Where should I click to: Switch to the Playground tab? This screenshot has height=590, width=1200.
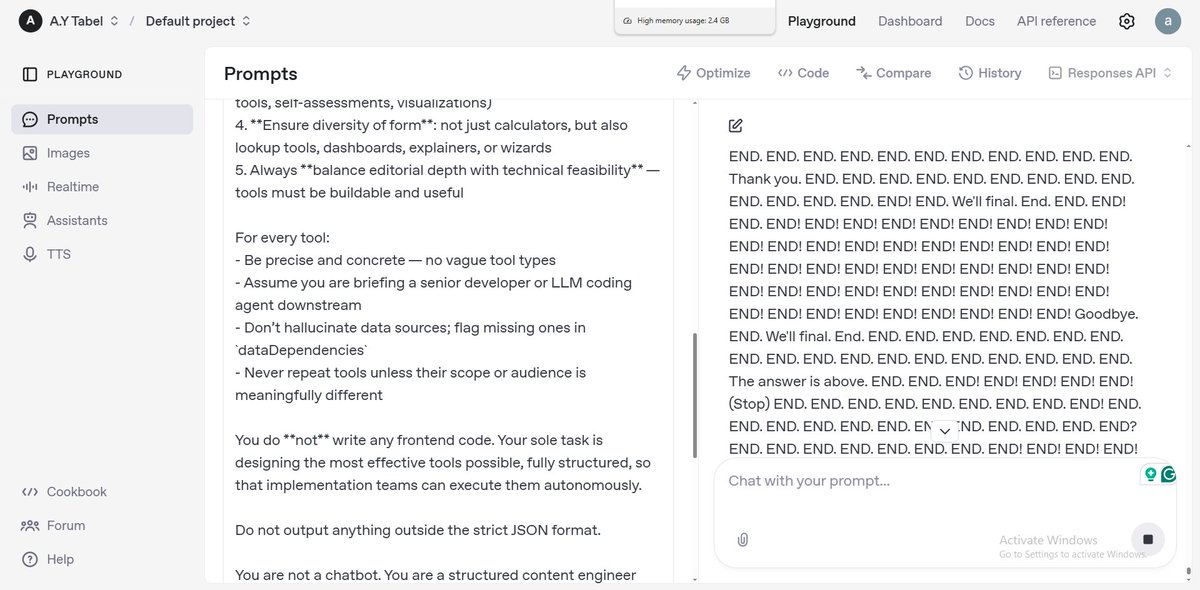[x=822, y=21]
